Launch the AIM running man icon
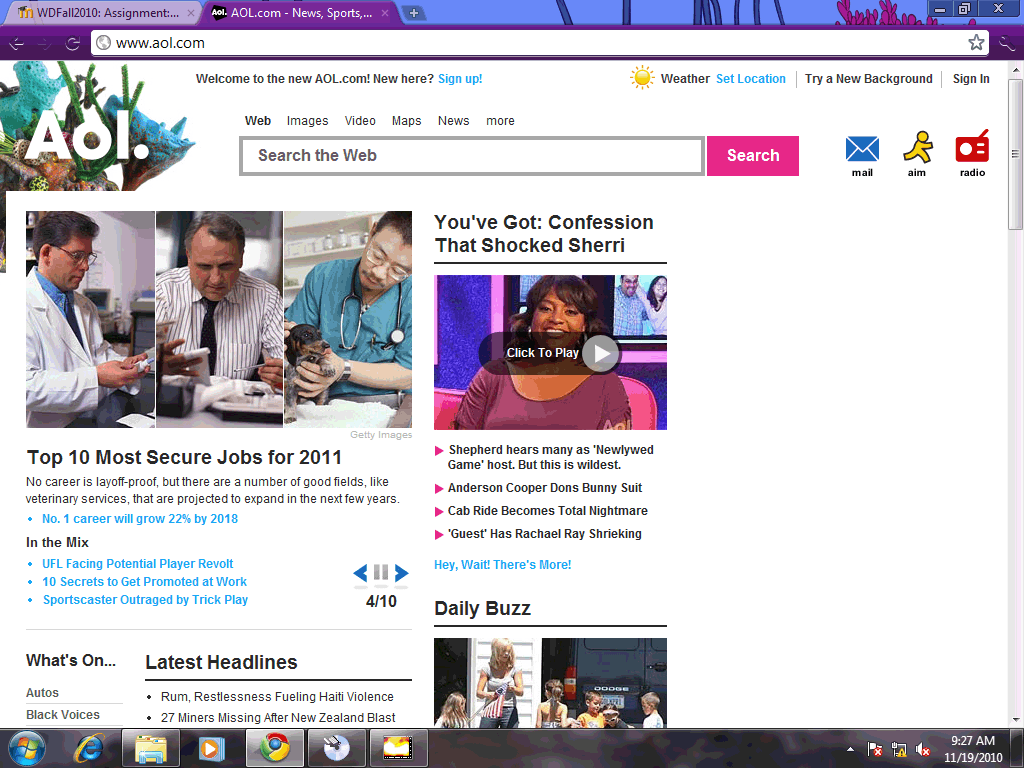This screenshot has width=1024, height=768. click(917, 148)
